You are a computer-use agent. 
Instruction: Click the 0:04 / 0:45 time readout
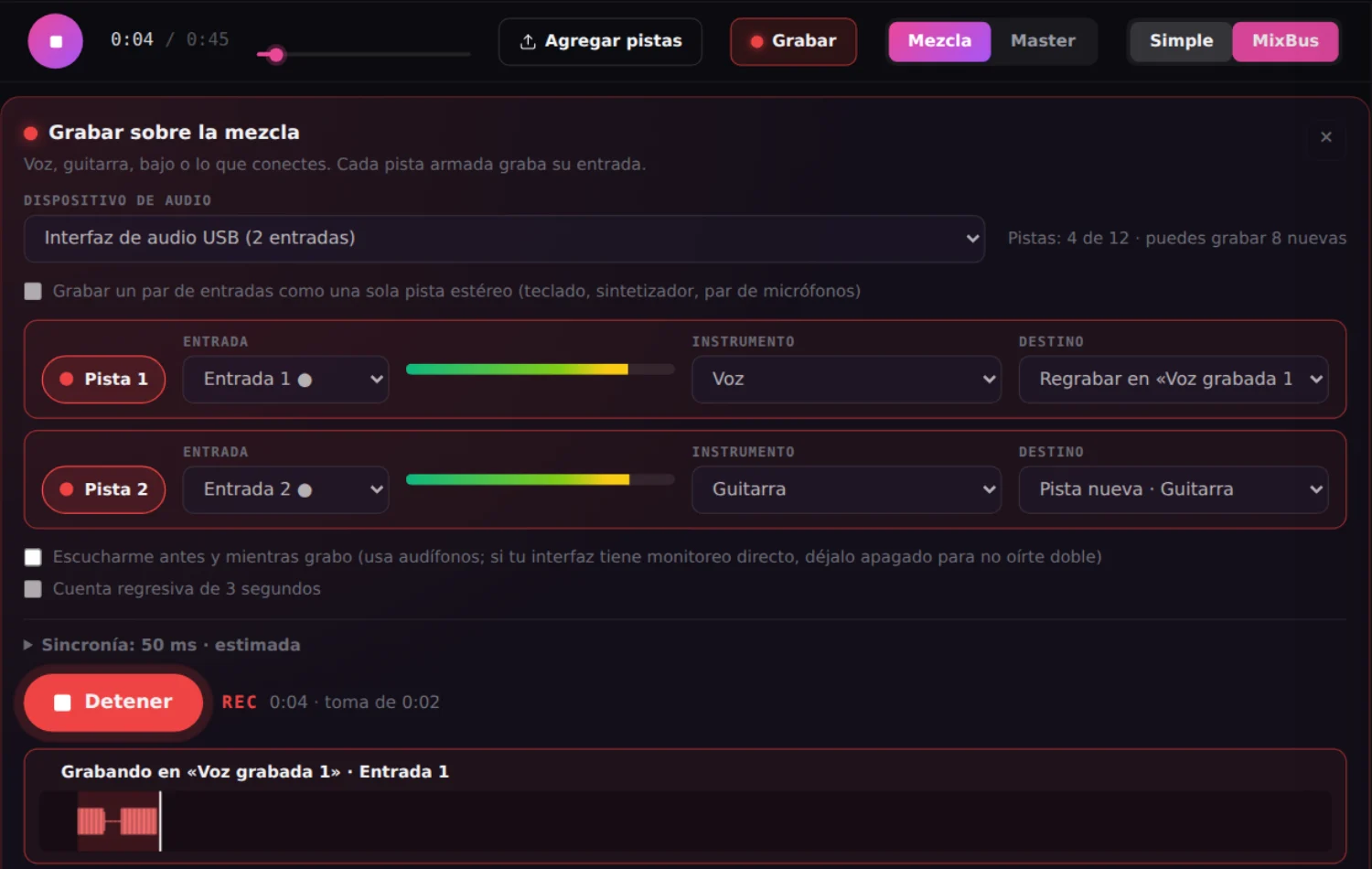click(x=169, y=39)
